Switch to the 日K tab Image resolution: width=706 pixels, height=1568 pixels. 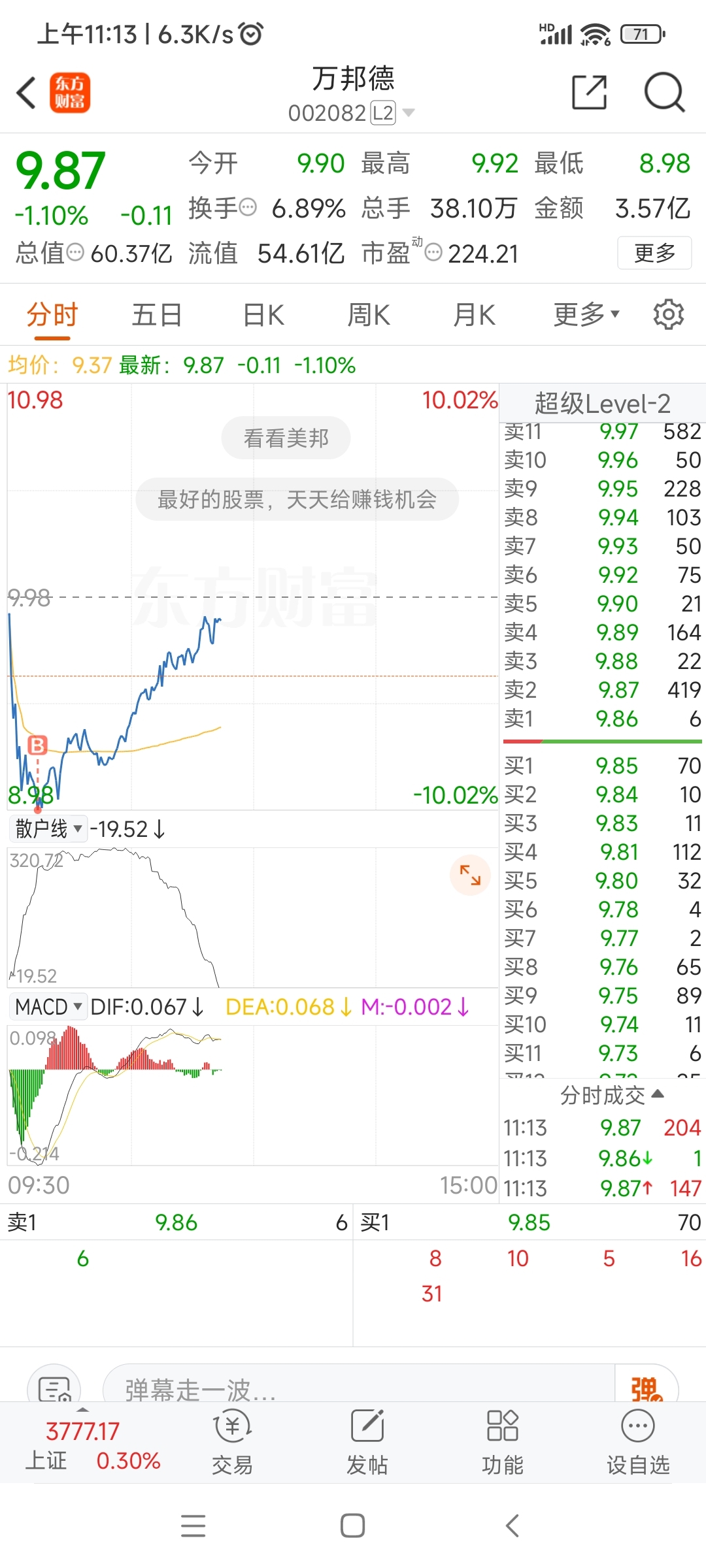[263, 315]
